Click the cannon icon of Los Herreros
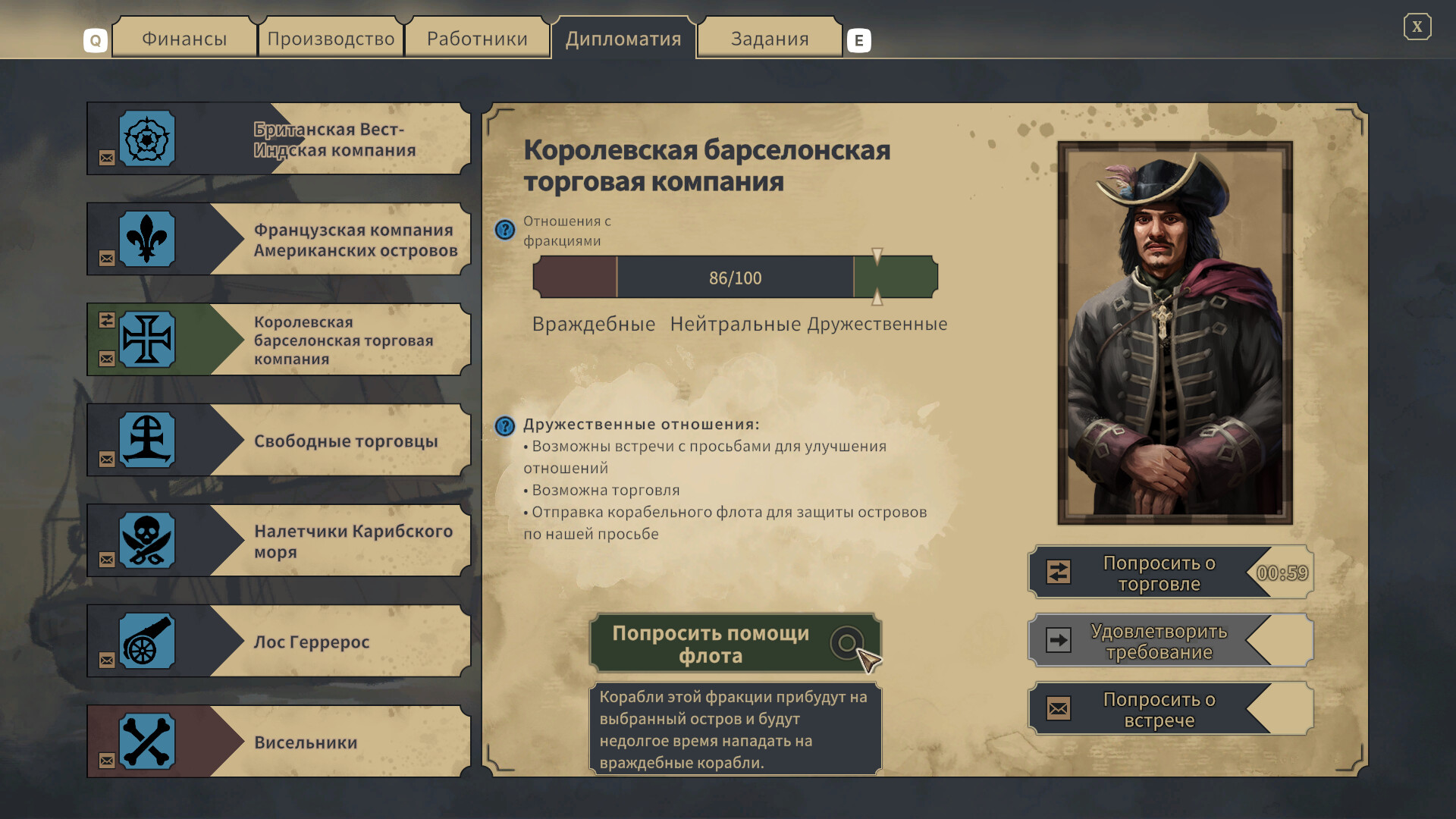This screenshot has width=1456, height=819. tap(148, 641)
